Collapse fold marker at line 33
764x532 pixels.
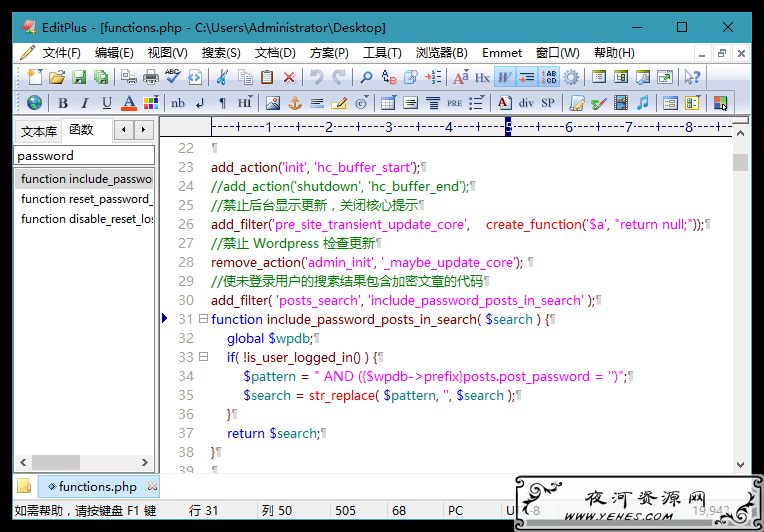[203, 357]
